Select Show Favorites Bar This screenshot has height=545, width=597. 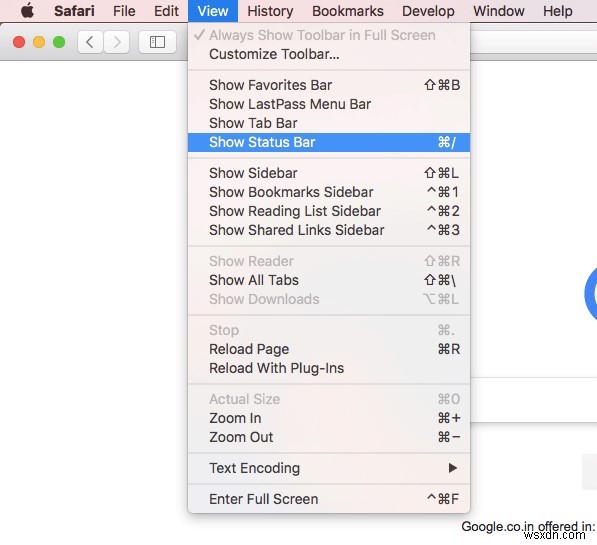(329, 85)
